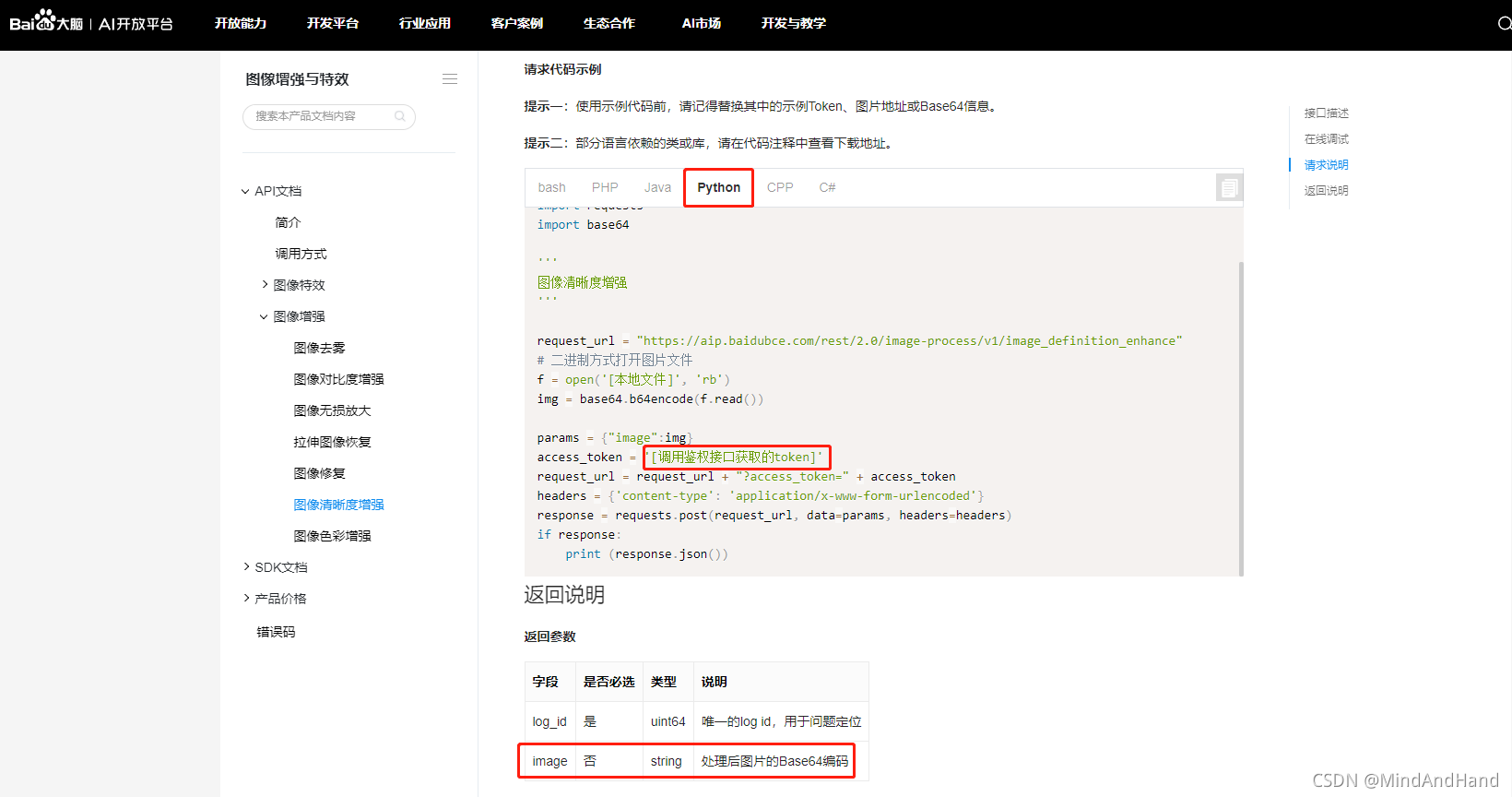Copy code with the clipboard icon
This screenshot has width=1512, height=797.
1228,188
